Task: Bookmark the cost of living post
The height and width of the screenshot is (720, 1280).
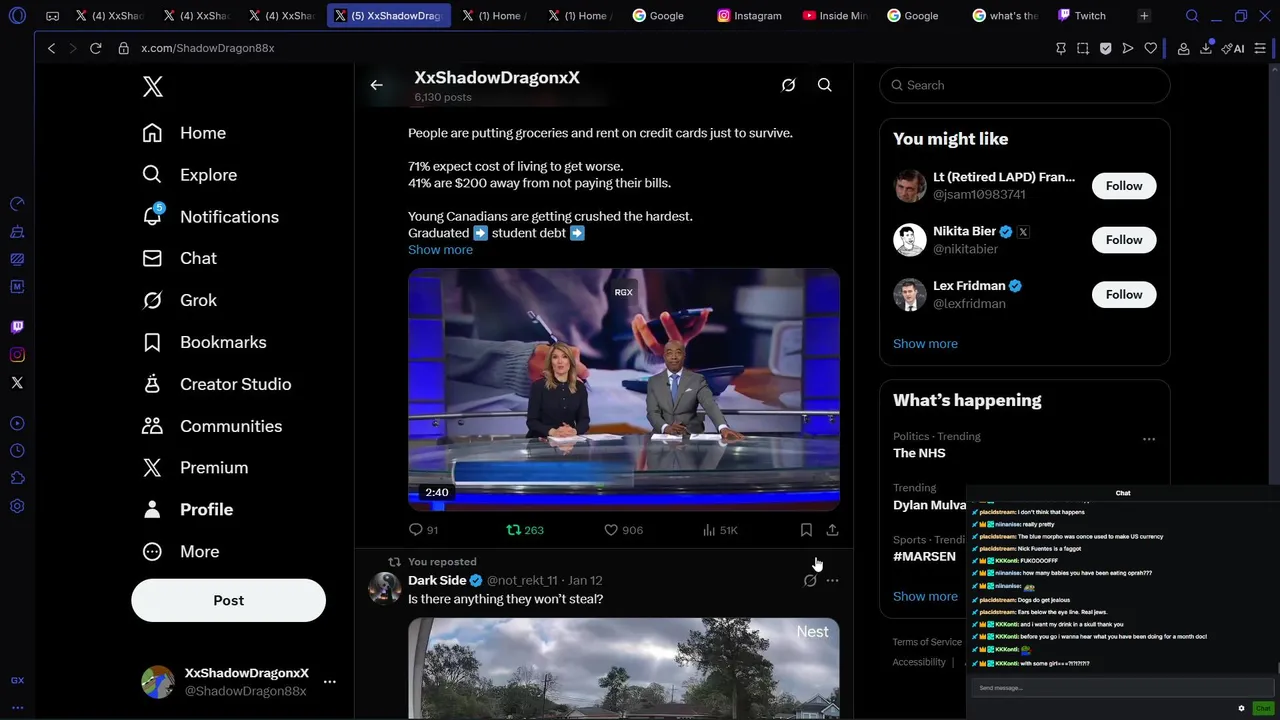Action: [x=806, y=530]
